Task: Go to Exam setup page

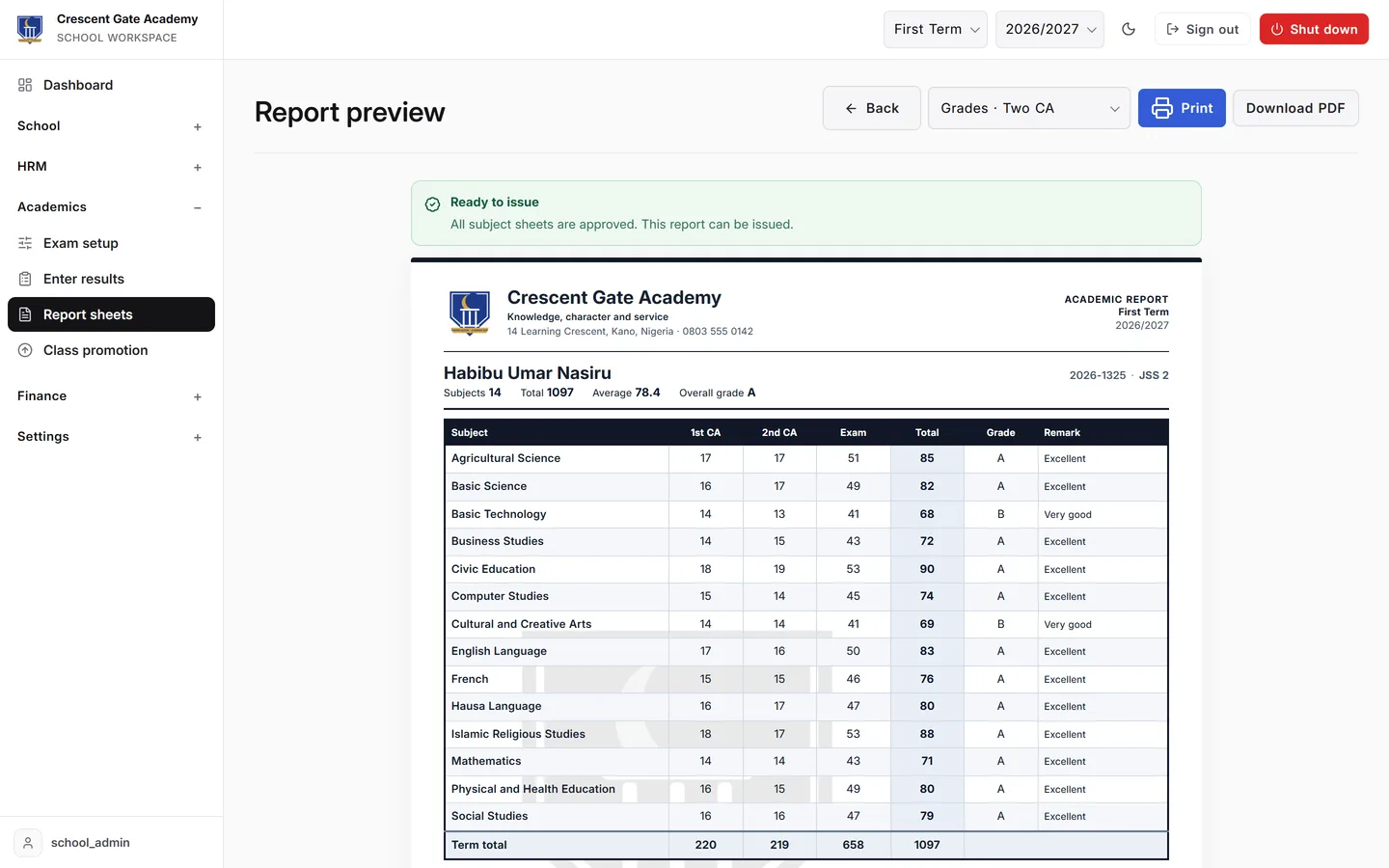Action: (x=111, y=243)
